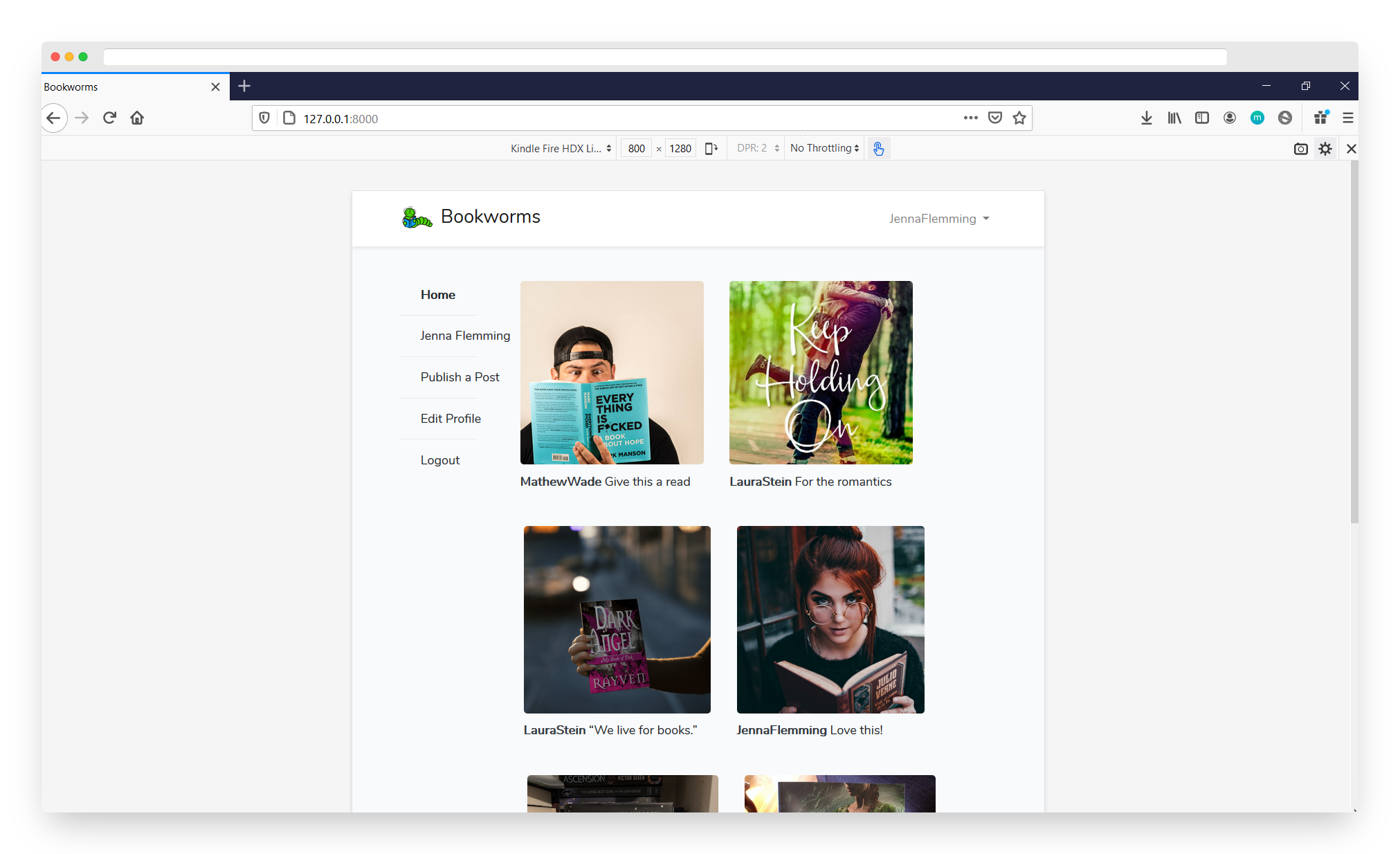Open the No Throttling dropdown

pos(824,149)
